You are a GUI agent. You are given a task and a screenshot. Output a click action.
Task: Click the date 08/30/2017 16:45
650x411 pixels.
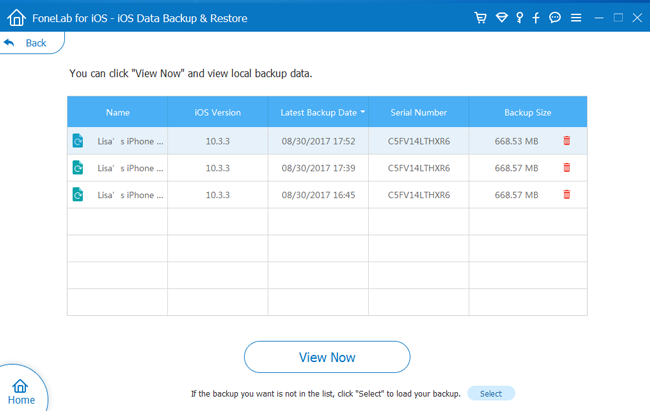pyautogui.click(x=318, y=195)
